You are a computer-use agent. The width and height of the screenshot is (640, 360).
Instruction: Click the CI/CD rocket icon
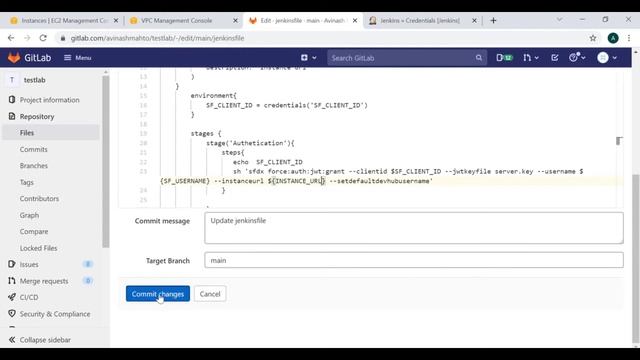(12, 297)
